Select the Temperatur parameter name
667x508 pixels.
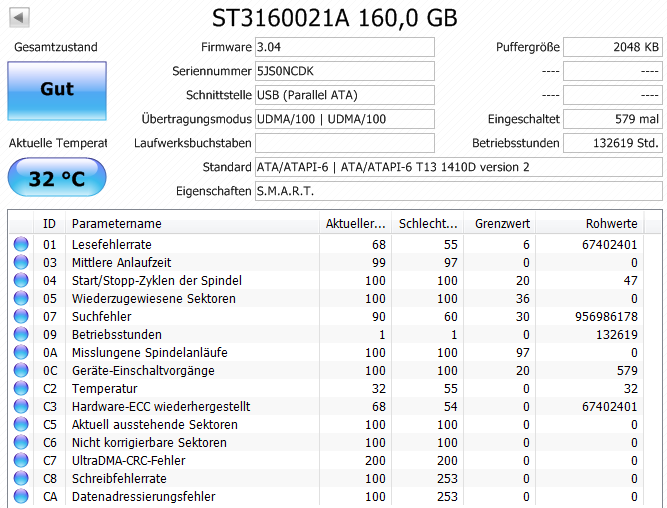pyautogui.click(x=104, y=388)
